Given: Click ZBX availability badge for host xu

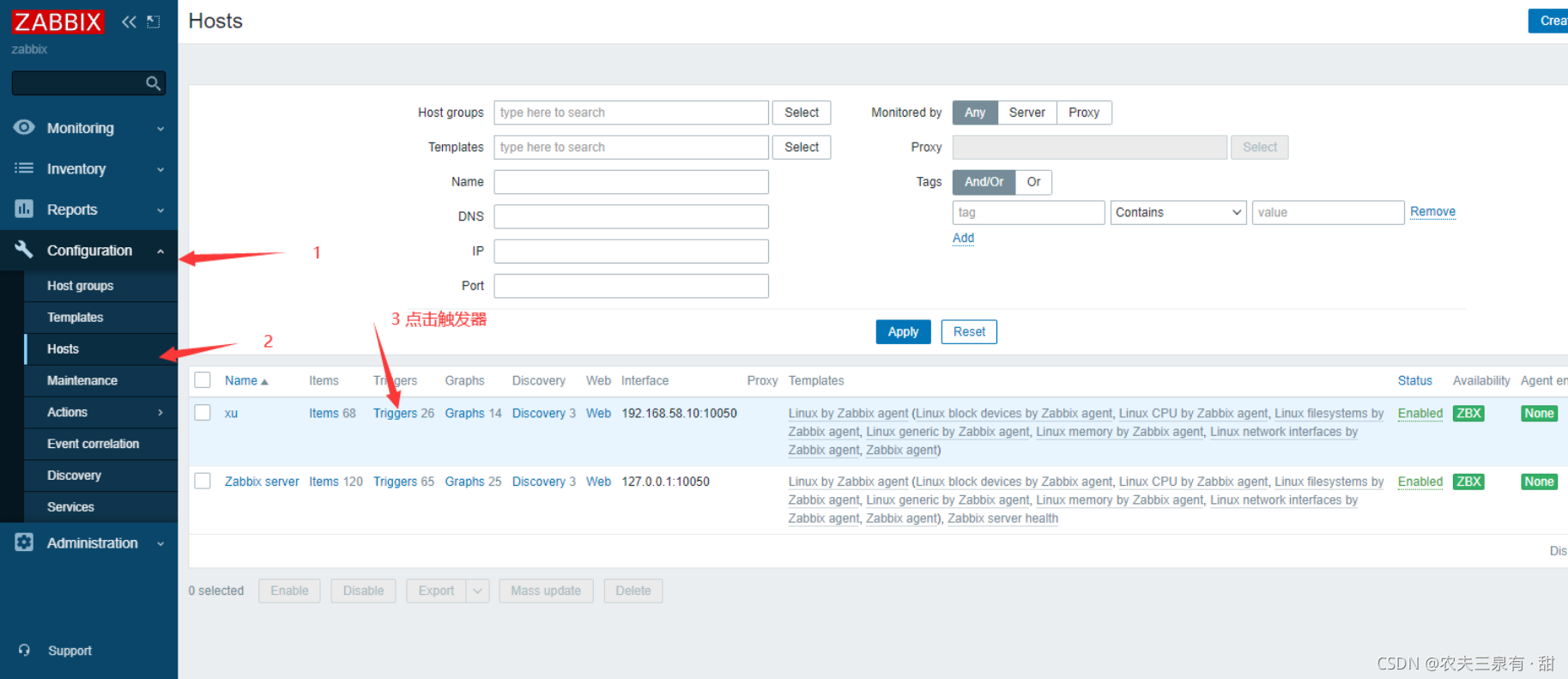Looking at the screenshot, I should pos(1468,413).
